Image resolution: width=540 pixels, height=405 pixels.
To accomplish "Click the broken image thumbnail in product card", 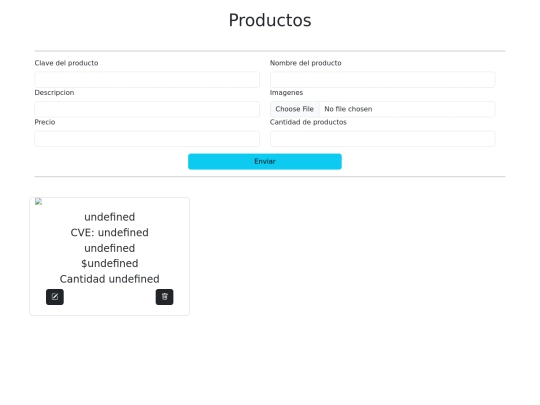I will 39,201.
